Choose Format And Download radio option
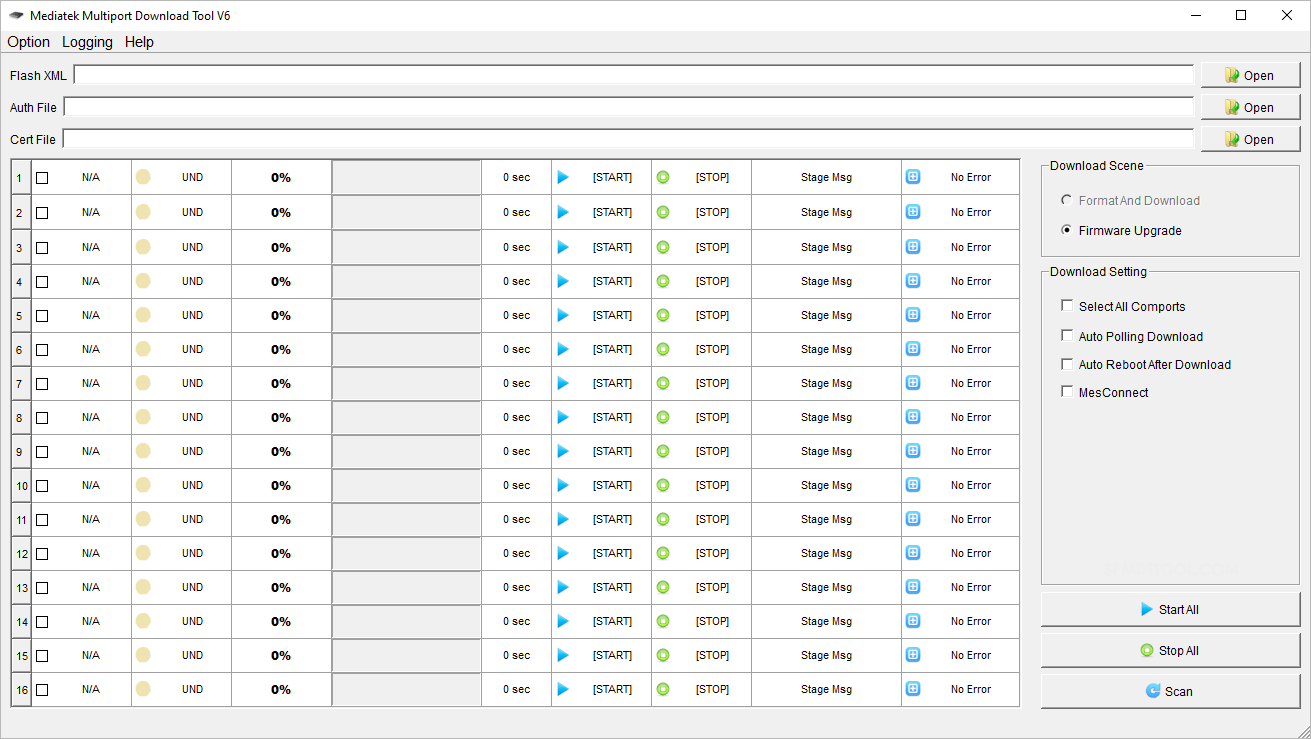1311x739 pixels. coord(1067,200)
